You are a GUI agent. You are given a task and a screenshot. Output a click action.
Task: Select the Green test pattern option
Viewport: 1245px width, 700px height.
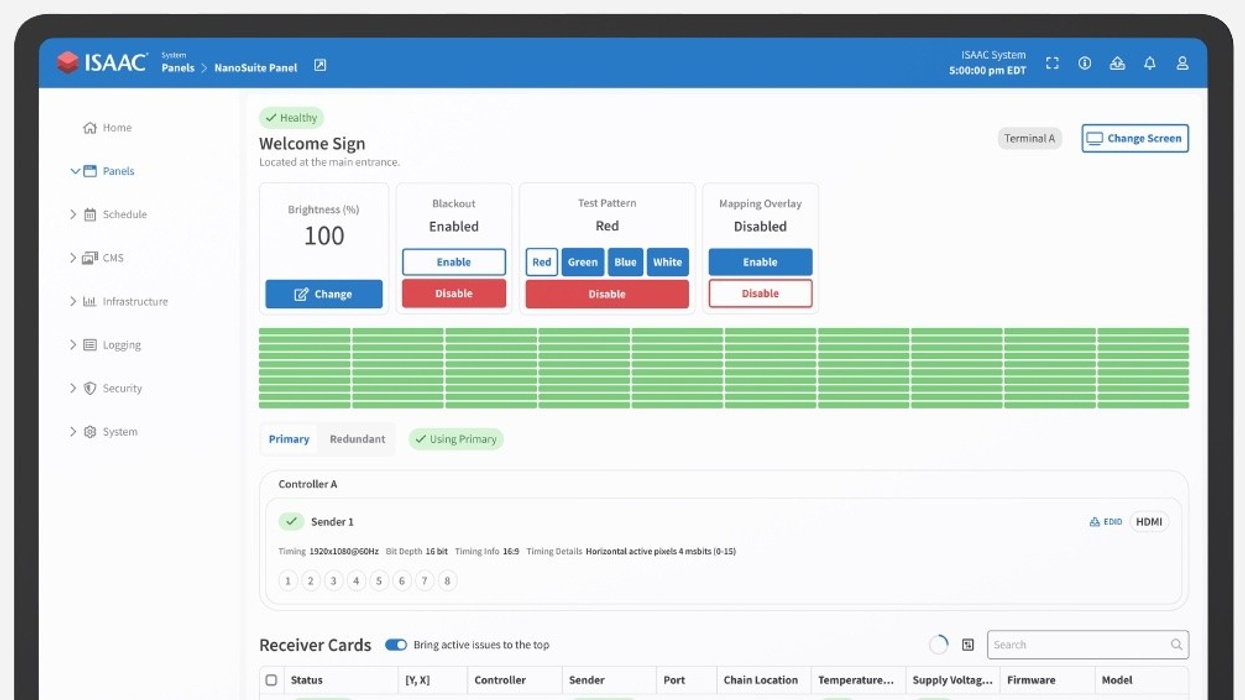582,262
